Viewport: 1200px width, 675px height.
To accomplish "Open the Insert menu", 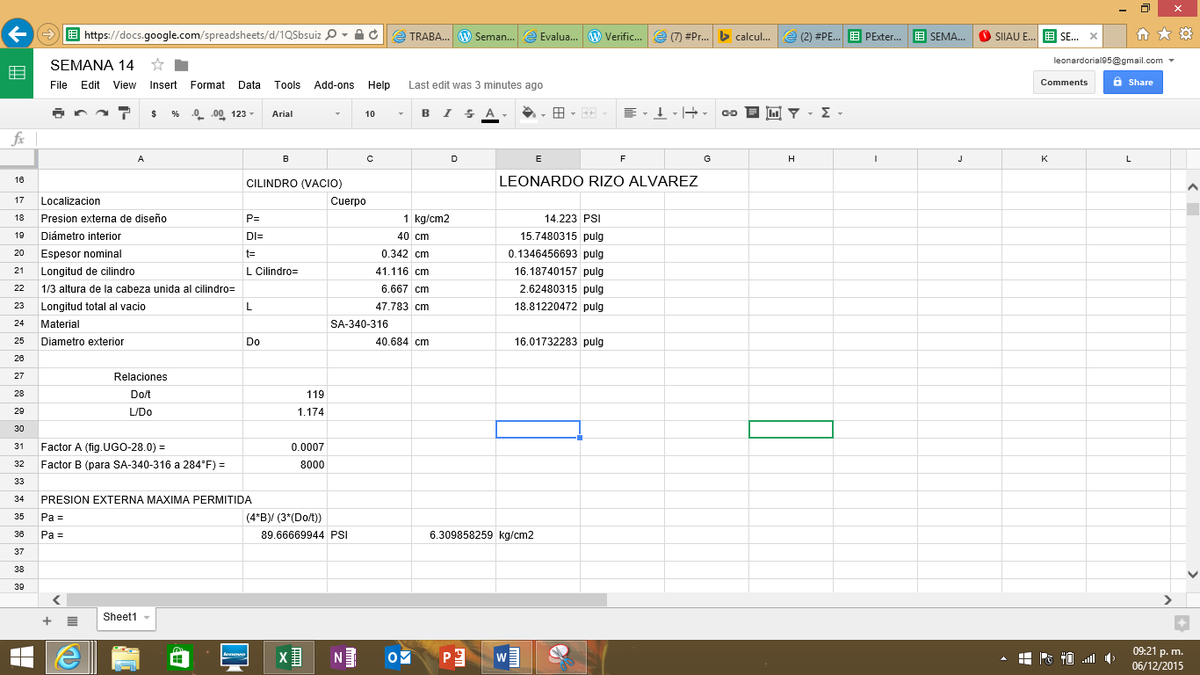I will (163, 85).
